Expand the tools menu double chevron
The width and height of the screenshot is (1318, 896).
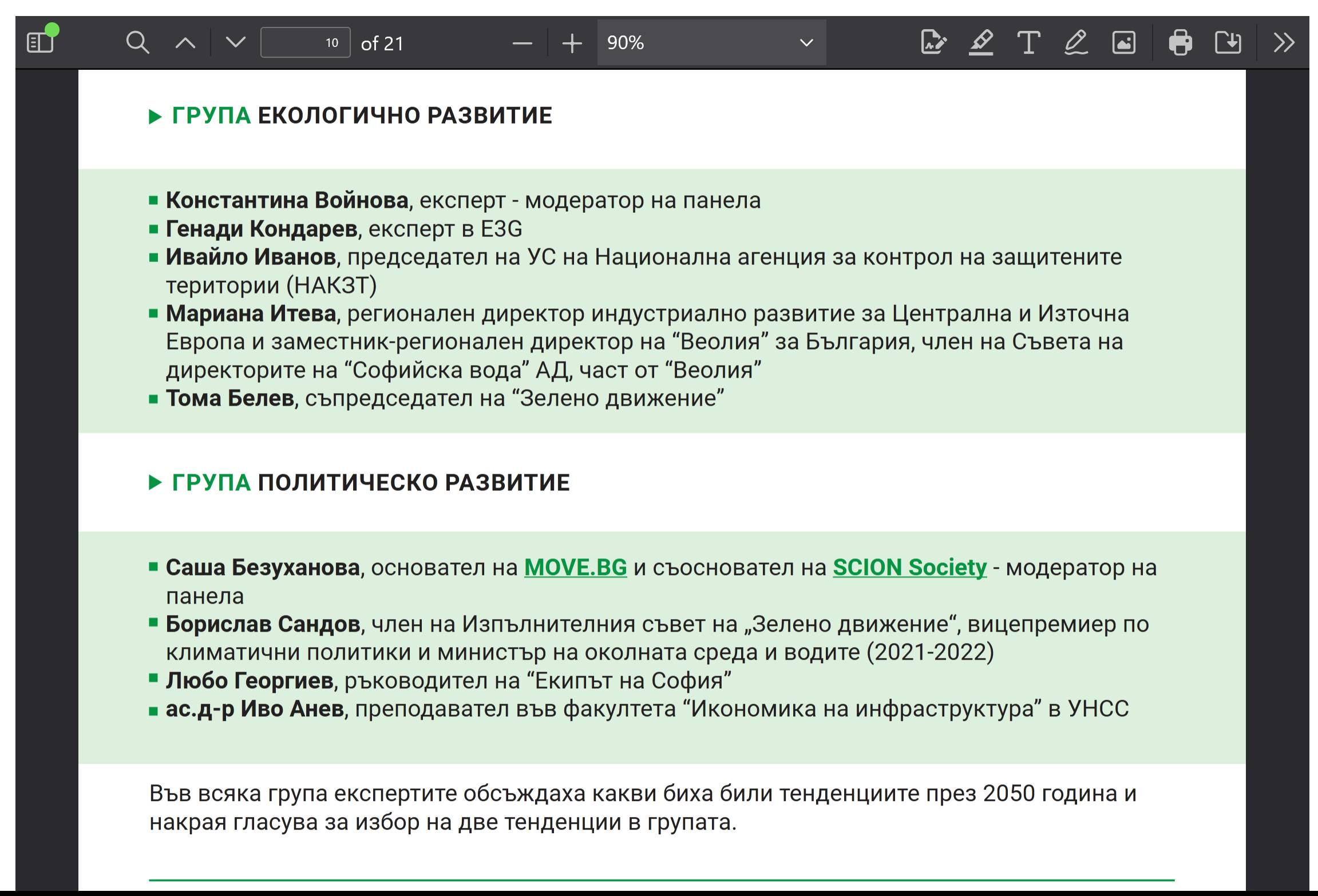coord(1284,42)
